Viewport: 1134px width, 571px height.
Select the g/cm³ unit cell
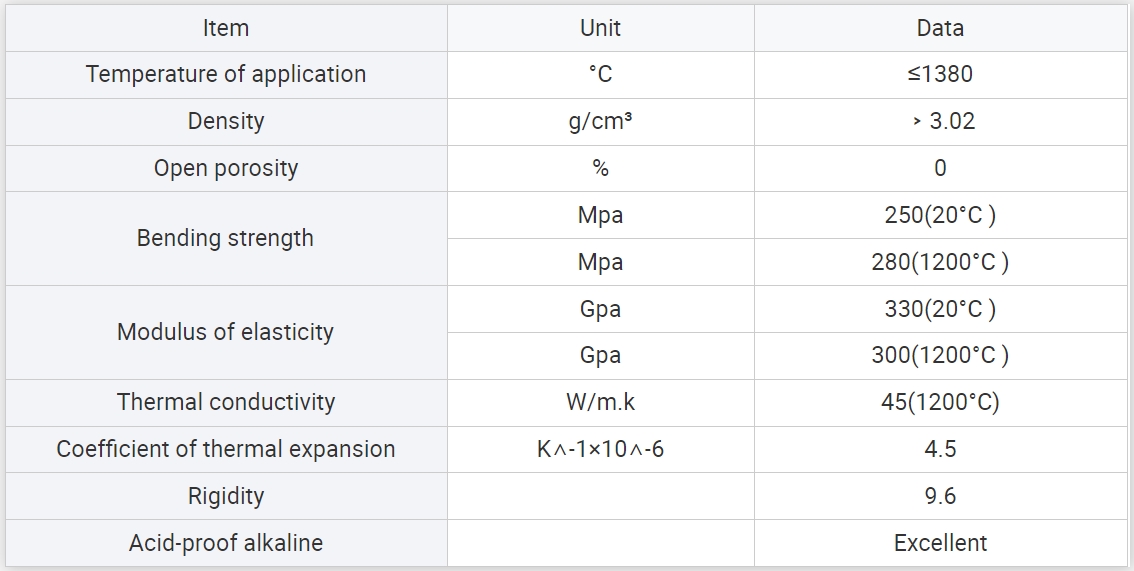coord(600,121)
